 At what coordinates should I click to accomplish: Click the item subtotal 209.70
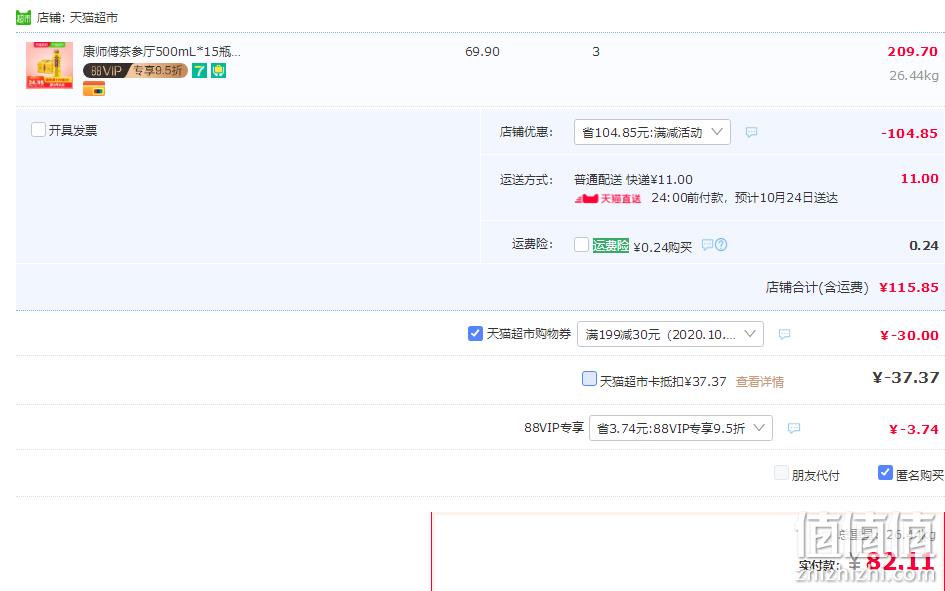[912, 52]
